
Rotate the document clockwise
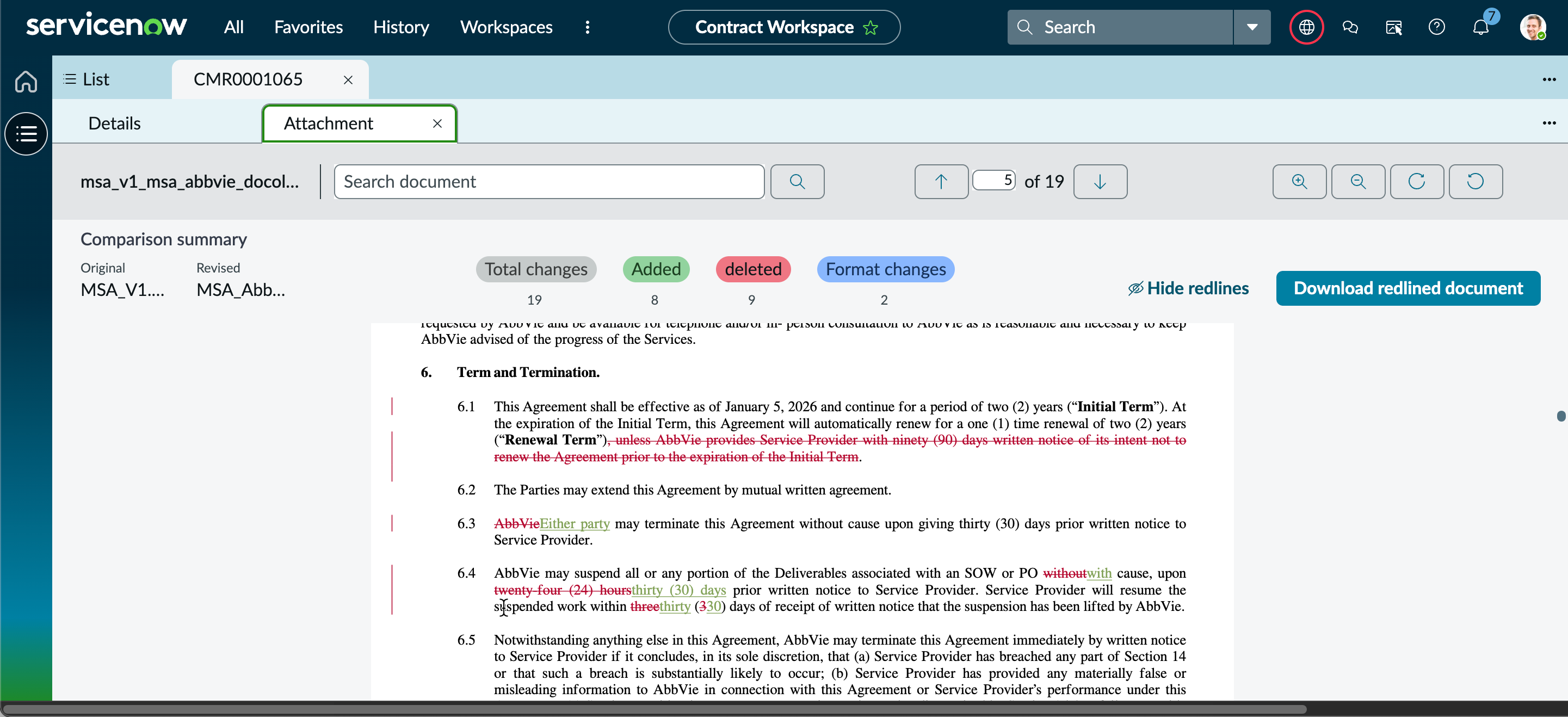(x=1416, y=181)
